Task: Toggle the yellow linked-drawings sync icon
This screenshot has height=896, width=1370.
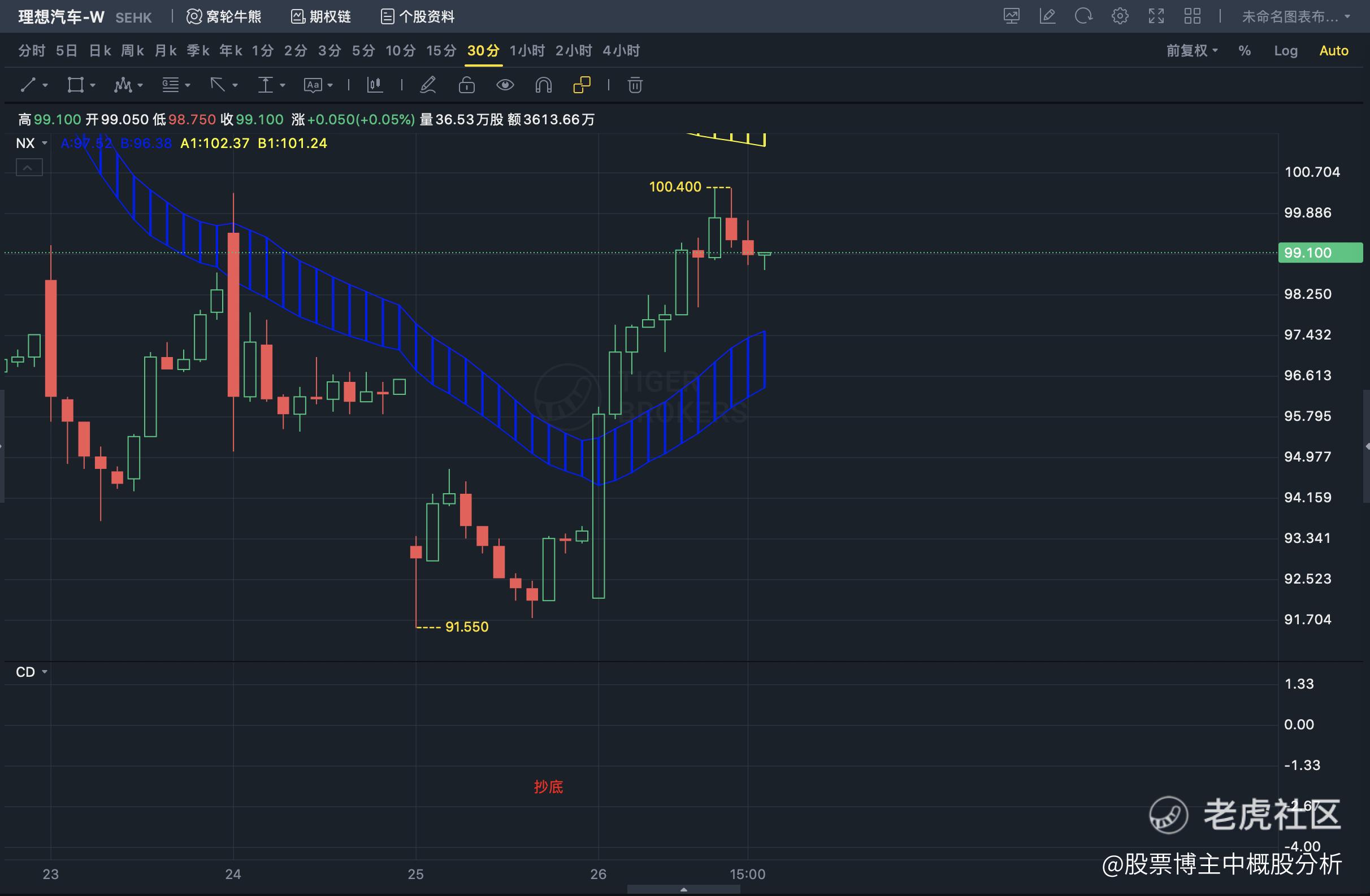Action: 582,85
